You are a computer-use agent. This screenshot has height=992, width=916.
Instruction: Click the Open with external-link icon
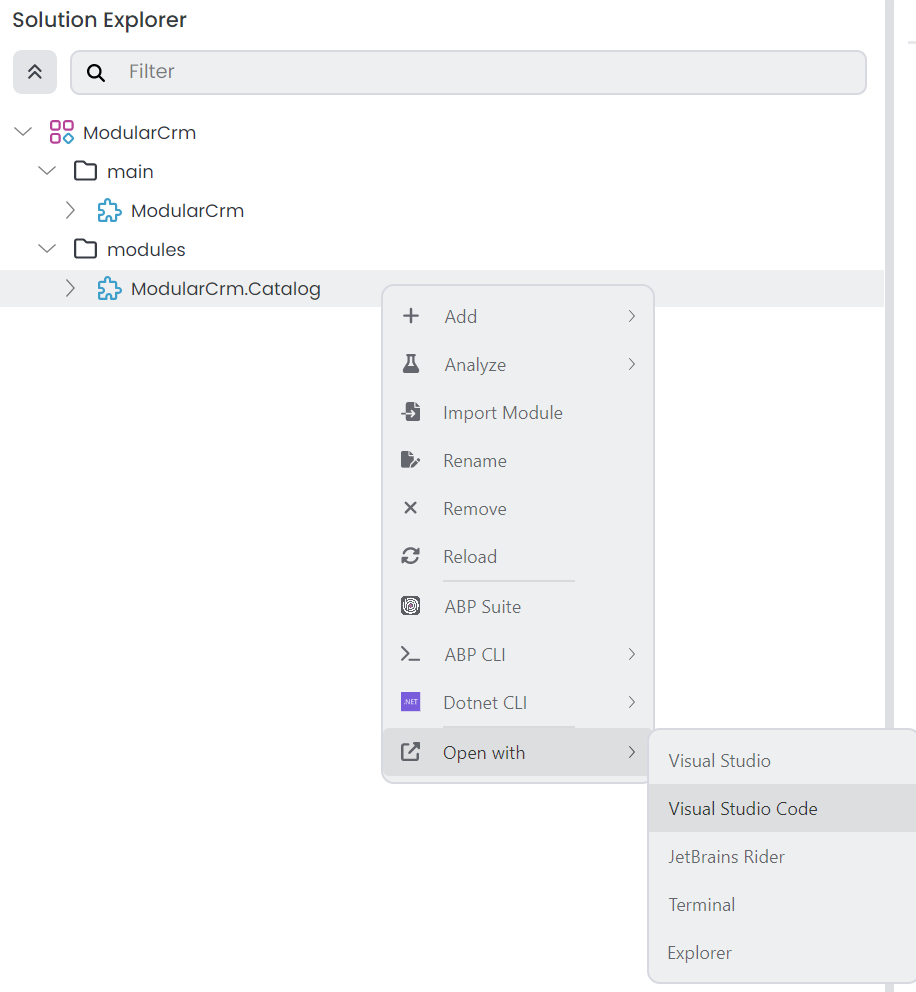pos(410,752)
